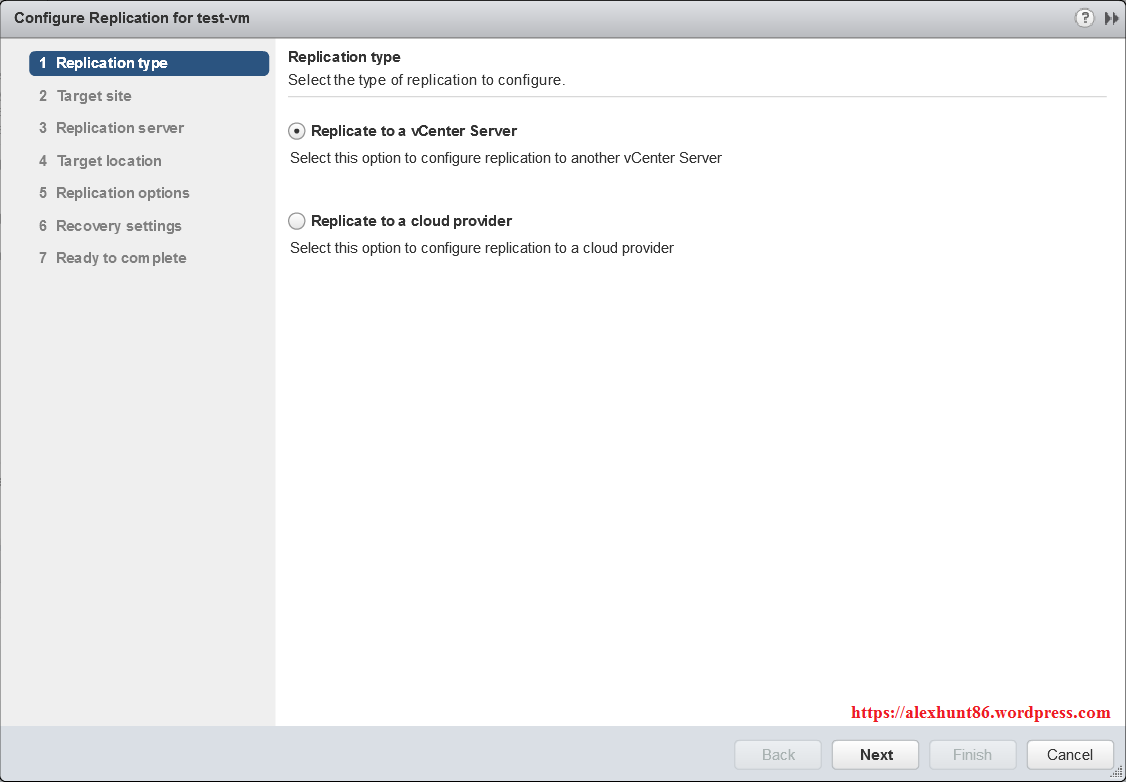Select step 5 Replication options
Image resolution: width=1126 pixels, height=782 pixels.
click(122, 193)
